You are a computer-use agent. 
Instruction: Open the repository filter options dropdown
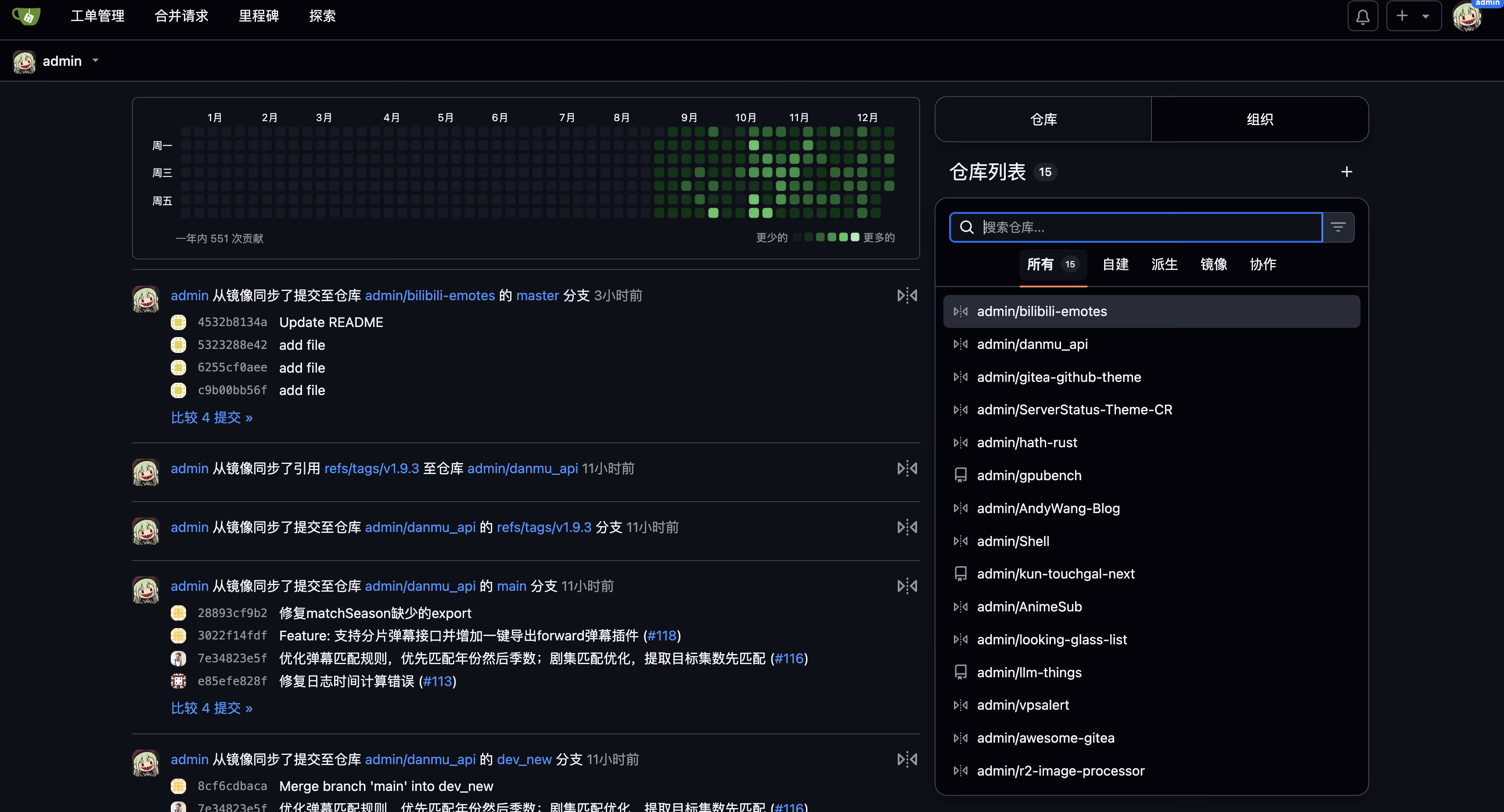click(1338, 227)
